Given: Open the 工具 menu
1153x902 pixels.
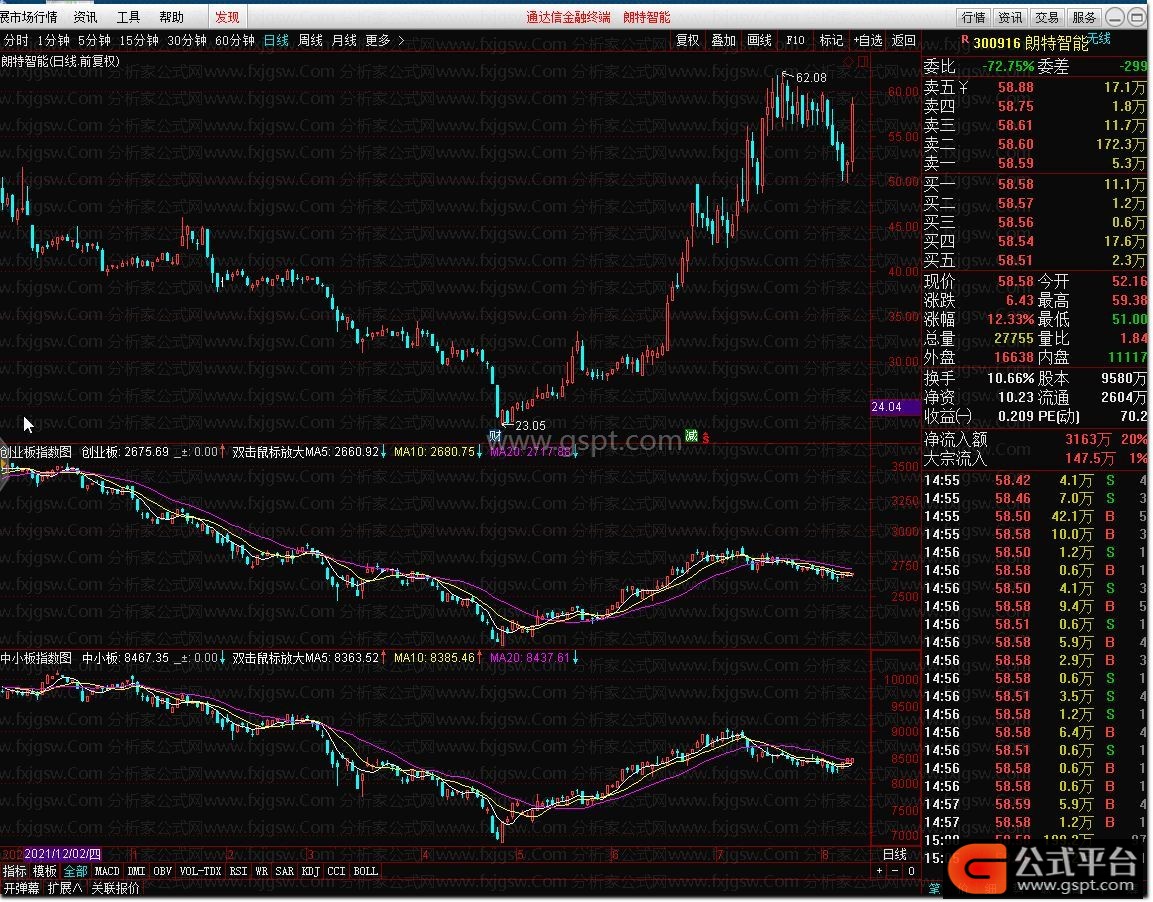Looking at the screenshot, I should (128, 17).
